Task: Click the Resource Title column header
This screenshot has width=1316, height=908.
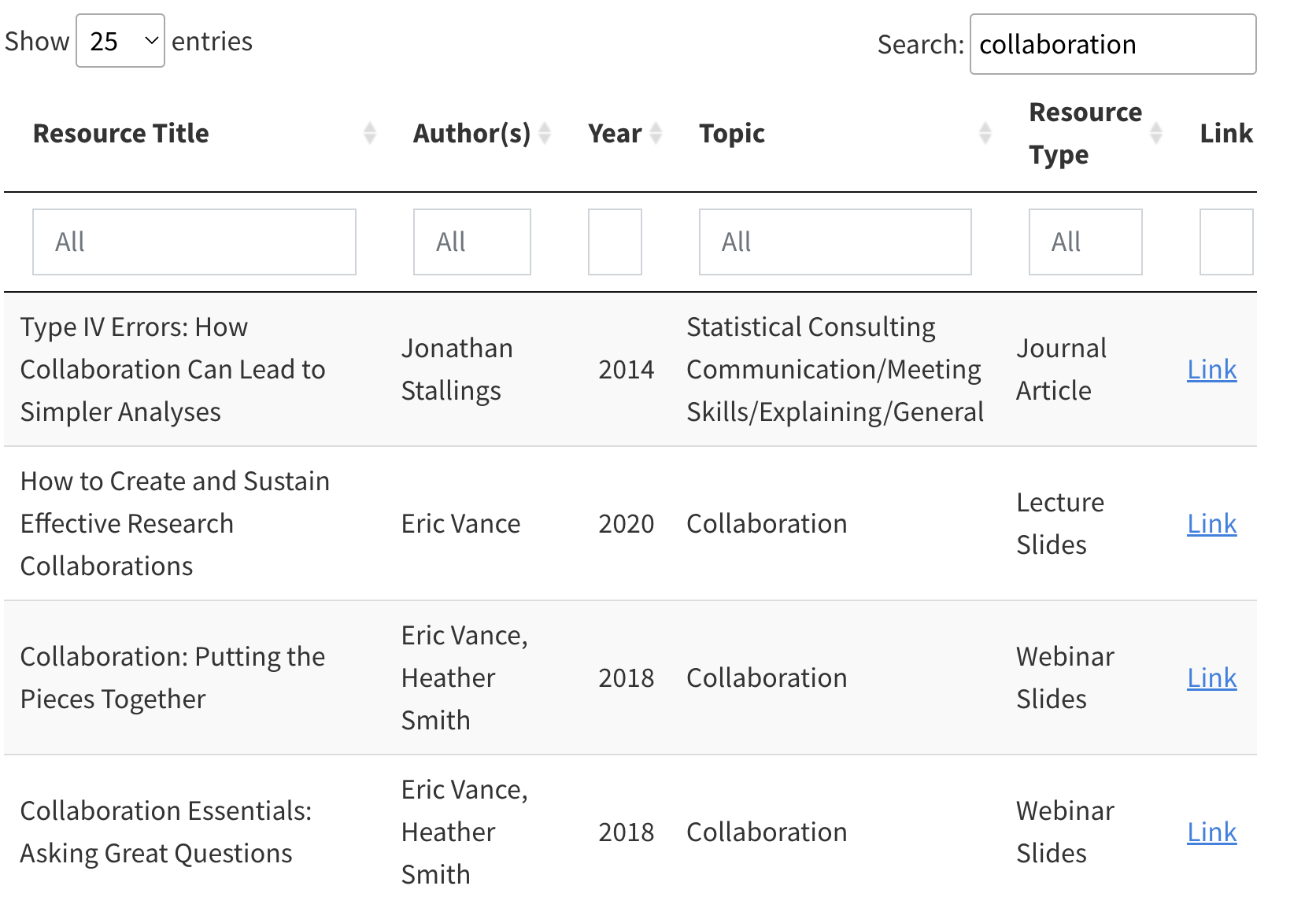Action: (121, 134)
